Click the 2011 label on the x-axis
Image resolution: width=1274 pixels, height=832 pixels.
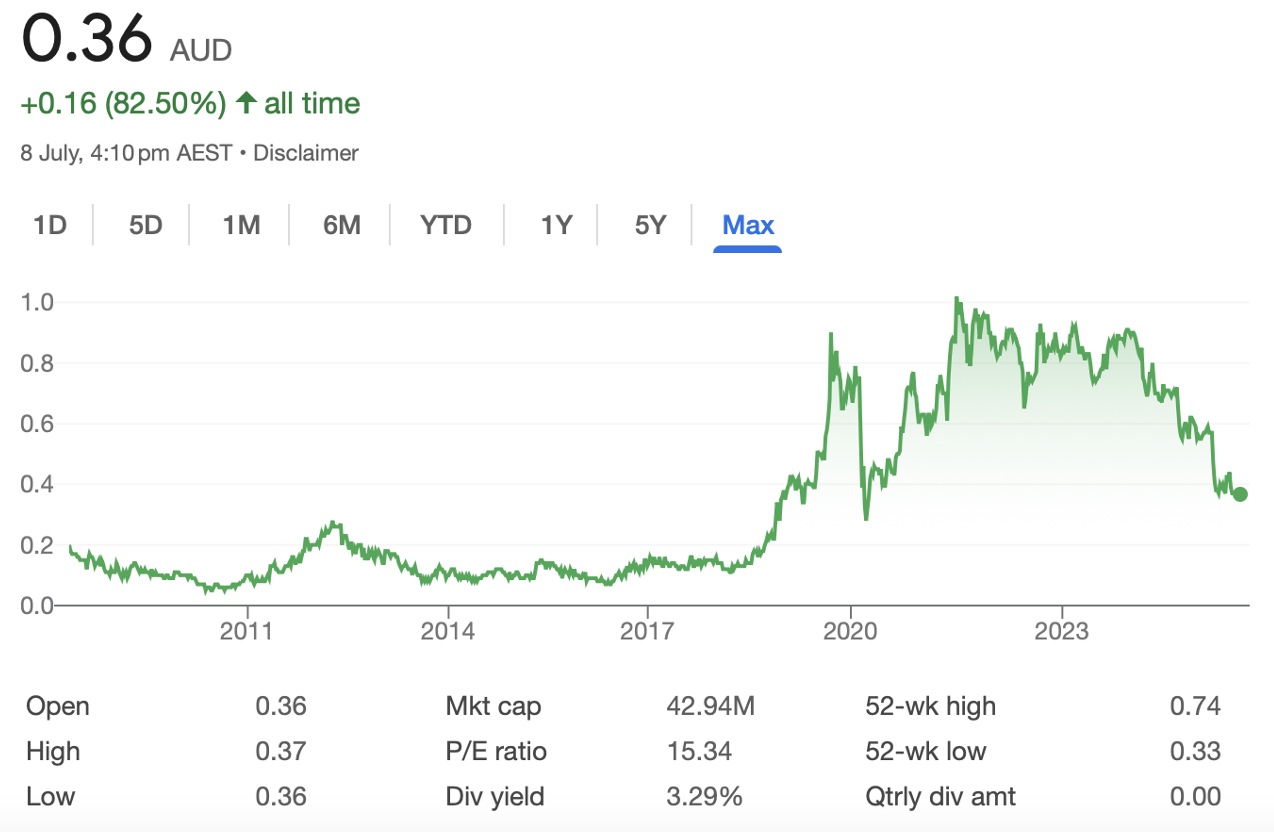pyautogui.click(x=246, y=631)
